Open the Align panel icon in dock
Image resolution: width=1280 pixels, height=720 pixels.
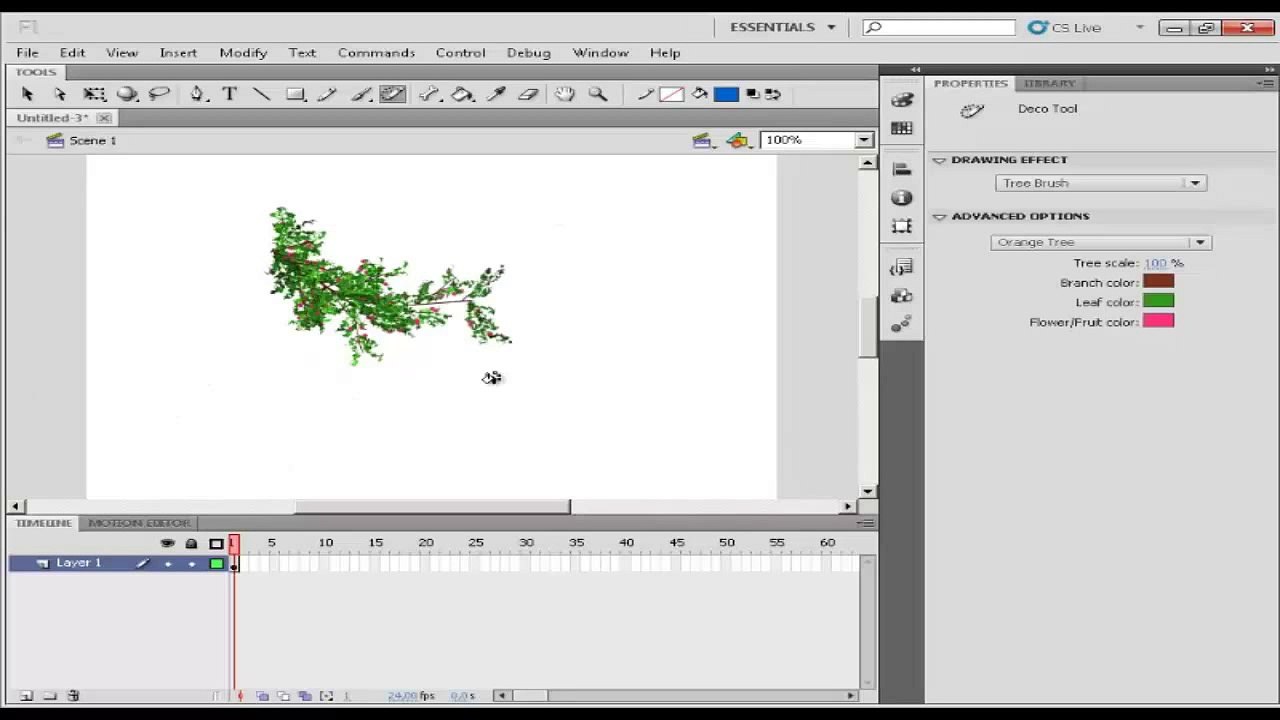(901, 168)
